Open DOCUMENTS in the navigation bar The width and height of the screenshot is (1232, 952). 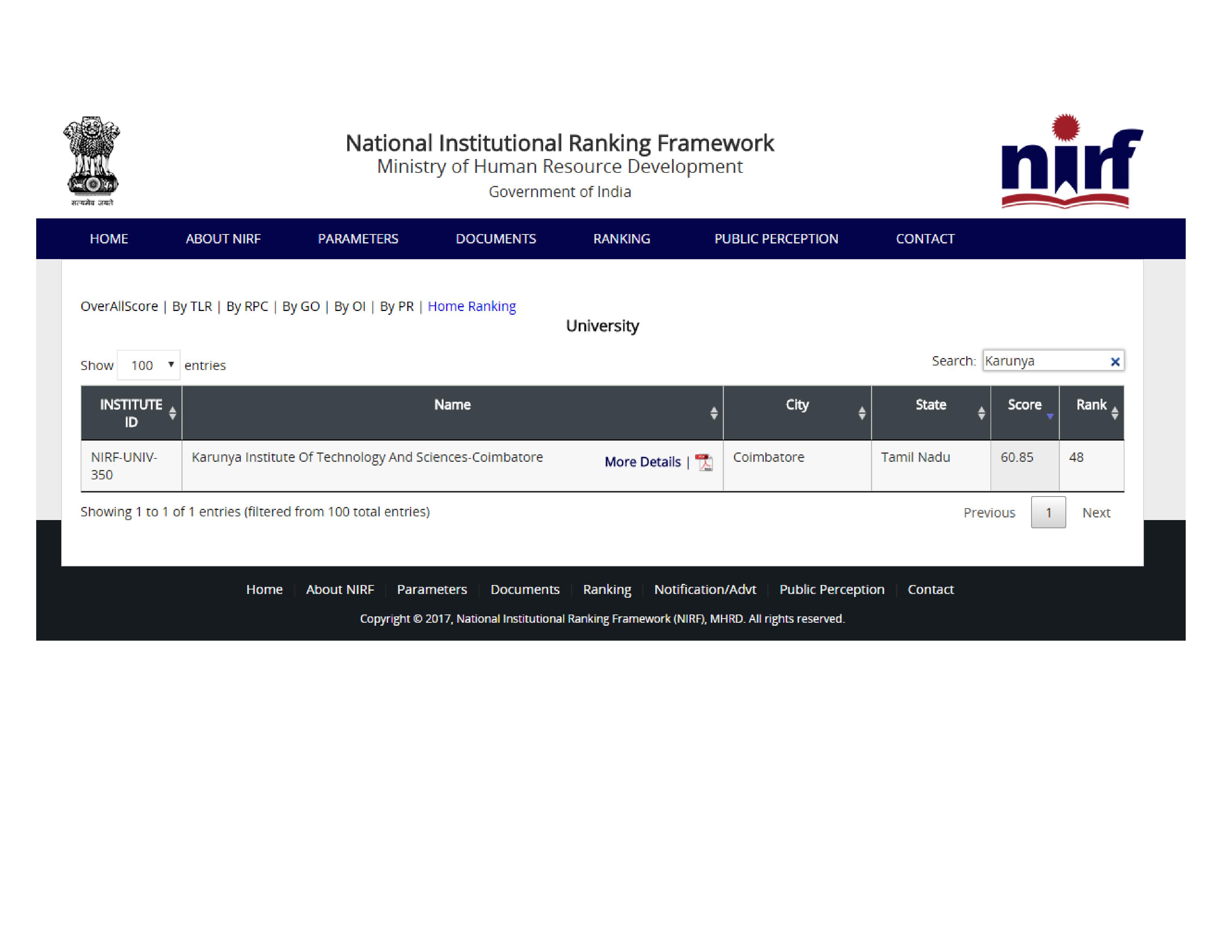[x=496, y=239]
